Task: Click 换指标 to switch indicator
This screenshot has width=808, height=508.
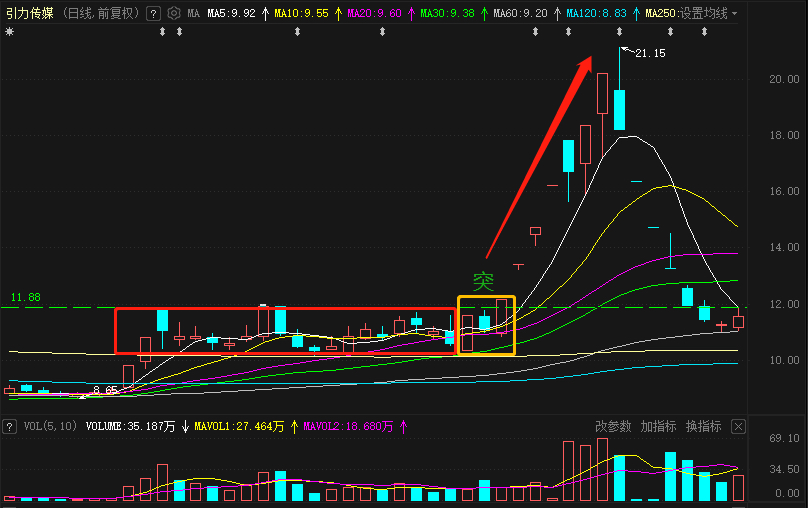Action: click(703, 426)
